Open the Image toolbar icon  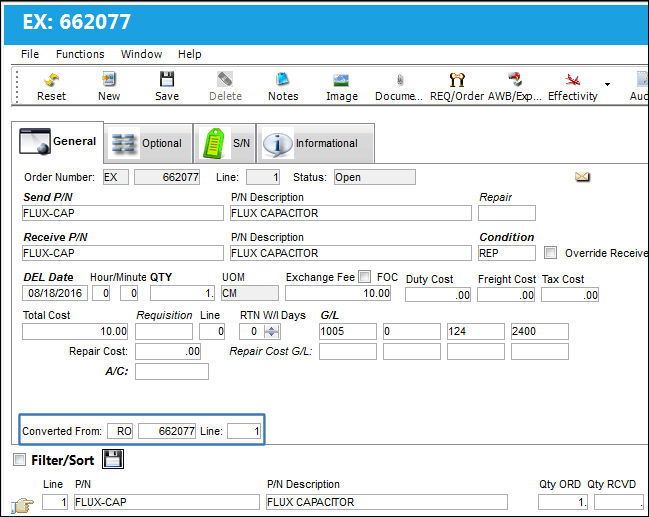[341, 79]
